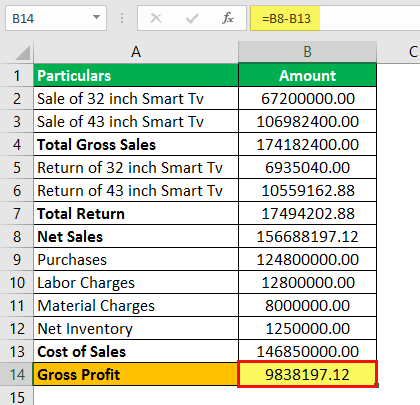The height and width of the screenshot is (405, 420).
Task: Select column C header
Action: tap(399, 52)
